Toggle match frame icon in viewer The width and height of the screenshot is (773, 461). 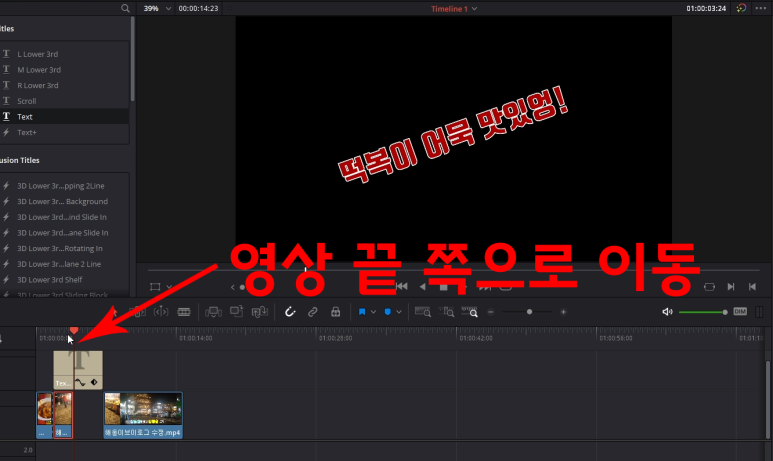[x=709, y=286]
